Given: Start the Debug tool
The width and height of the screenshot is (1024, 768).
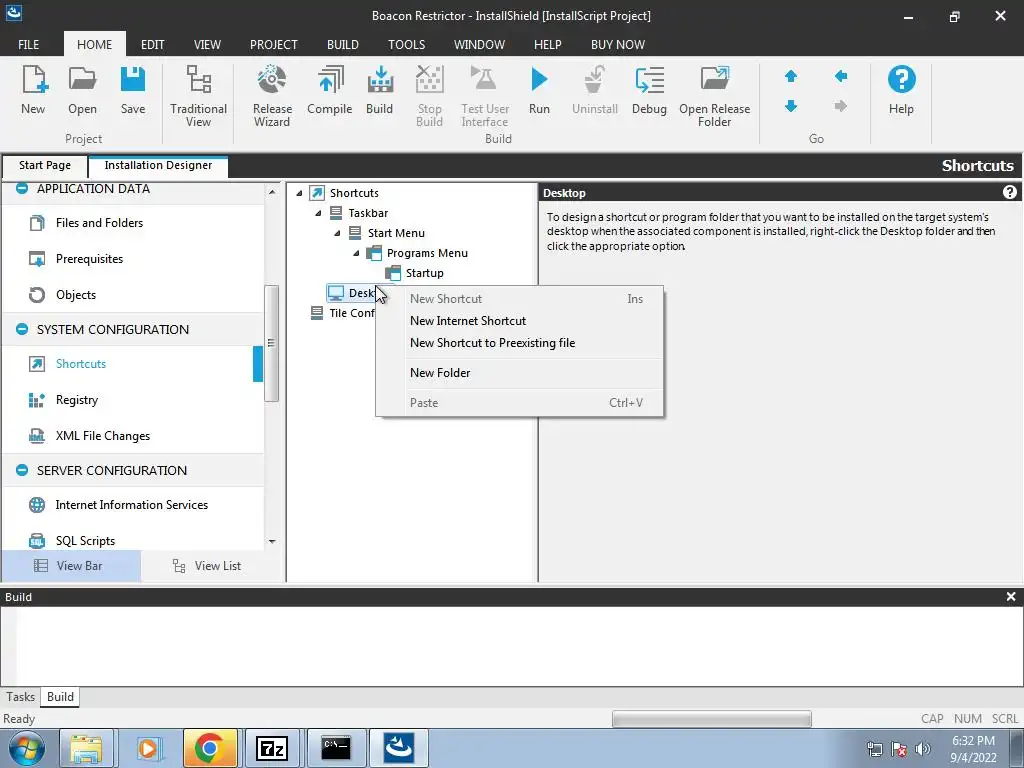Looking at the screenshot, I should 649,90.
